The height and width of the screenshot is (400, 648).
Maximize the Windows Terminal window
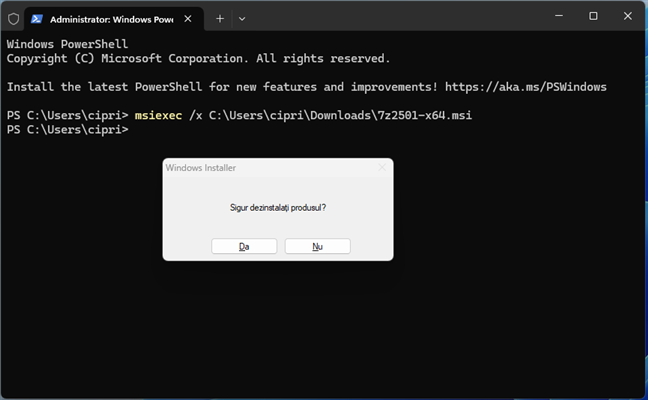click(x=593, y=16)
